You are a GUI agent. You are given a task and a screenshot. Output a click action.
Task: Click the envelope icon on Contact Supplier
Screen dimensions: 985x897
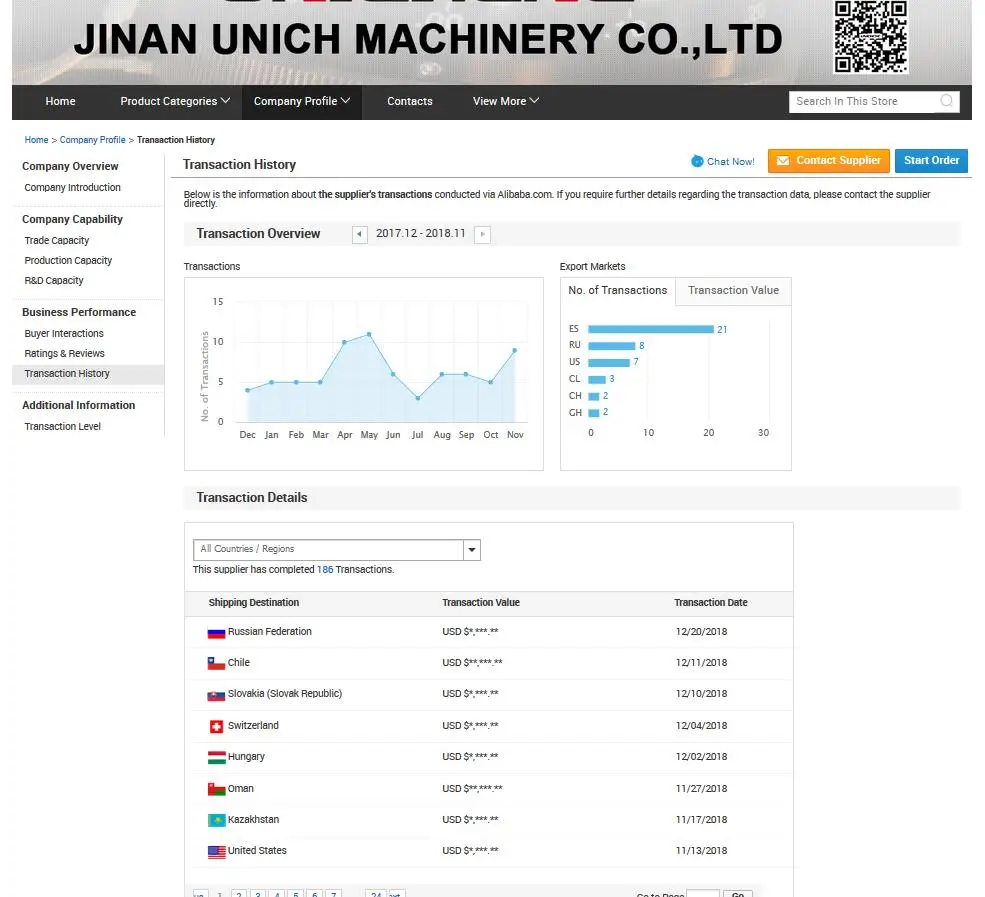(783, 161)
